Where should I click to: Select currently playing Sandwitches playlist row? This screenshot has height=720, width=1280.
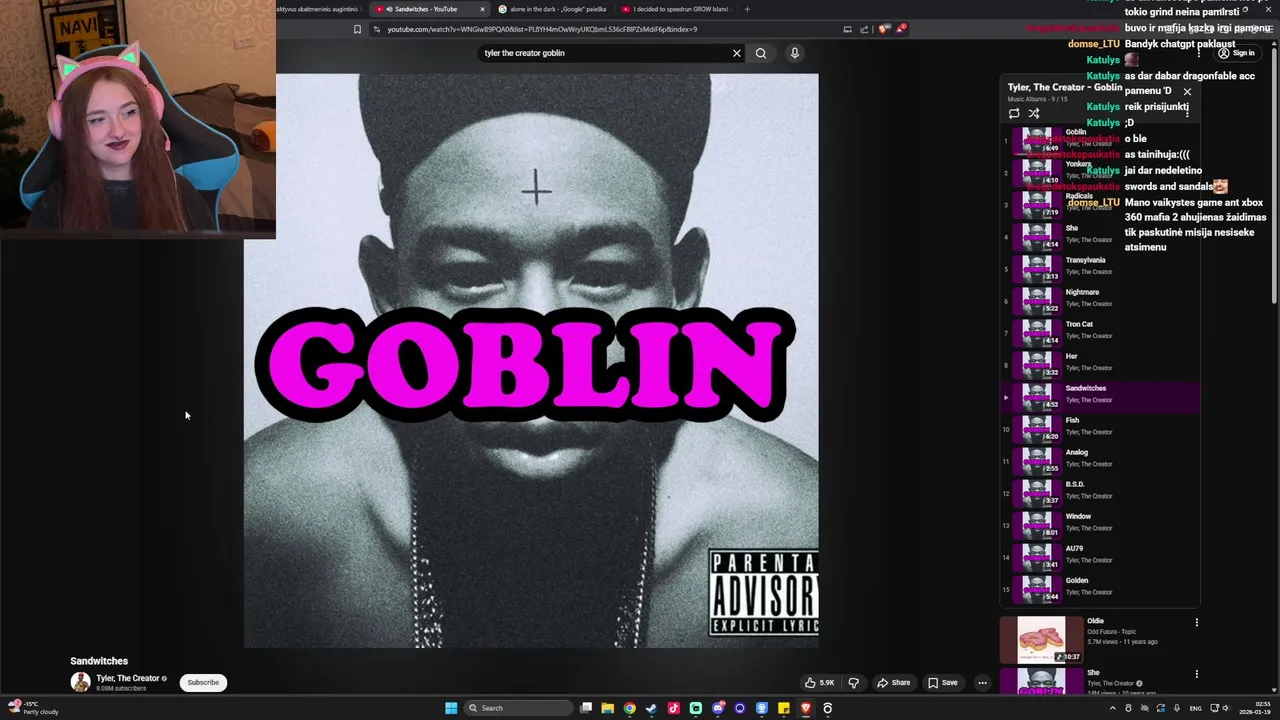point(1100,396)
